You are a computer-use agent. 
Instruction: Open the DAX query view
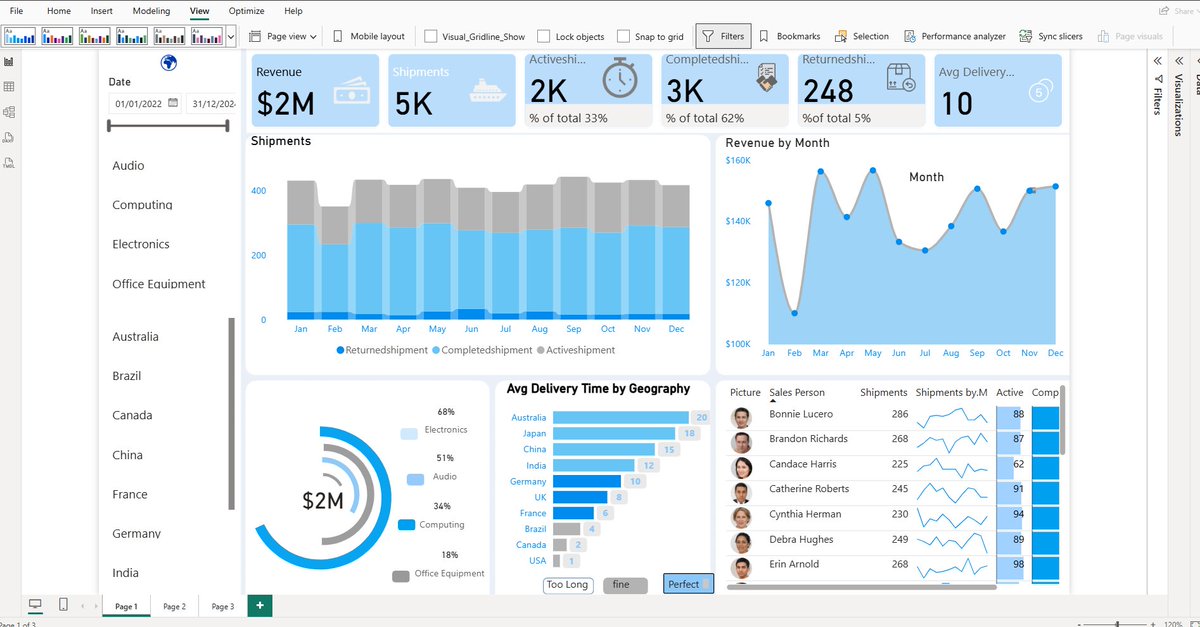pos(9,135)
